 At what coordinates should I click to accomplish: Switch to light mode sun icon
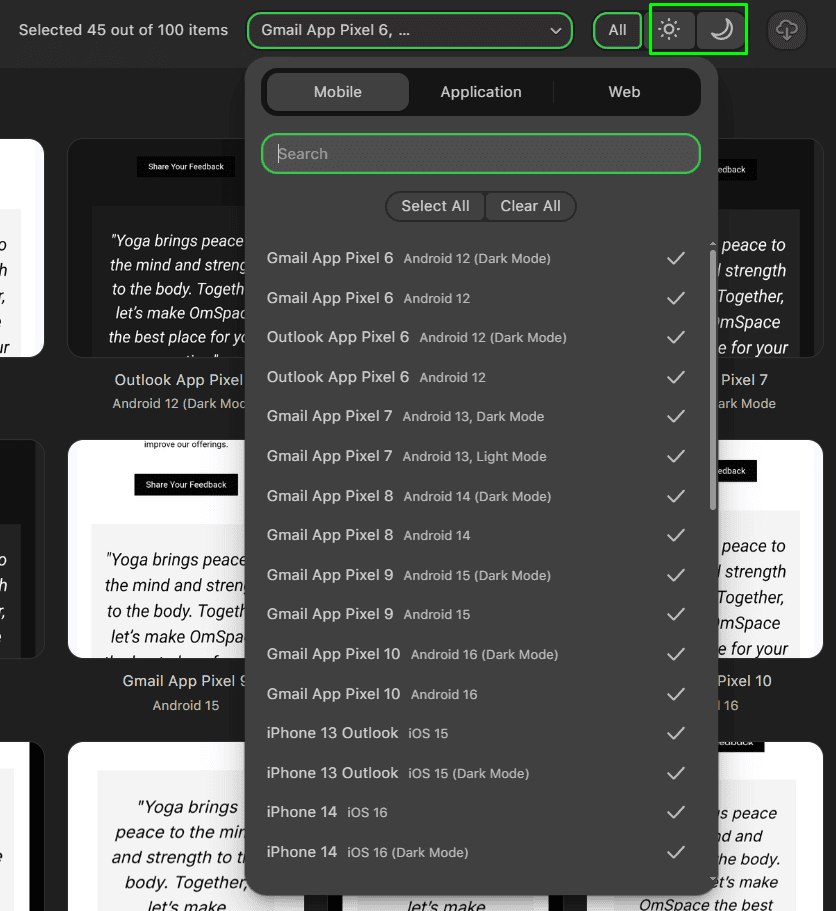(x=670, y=30)
